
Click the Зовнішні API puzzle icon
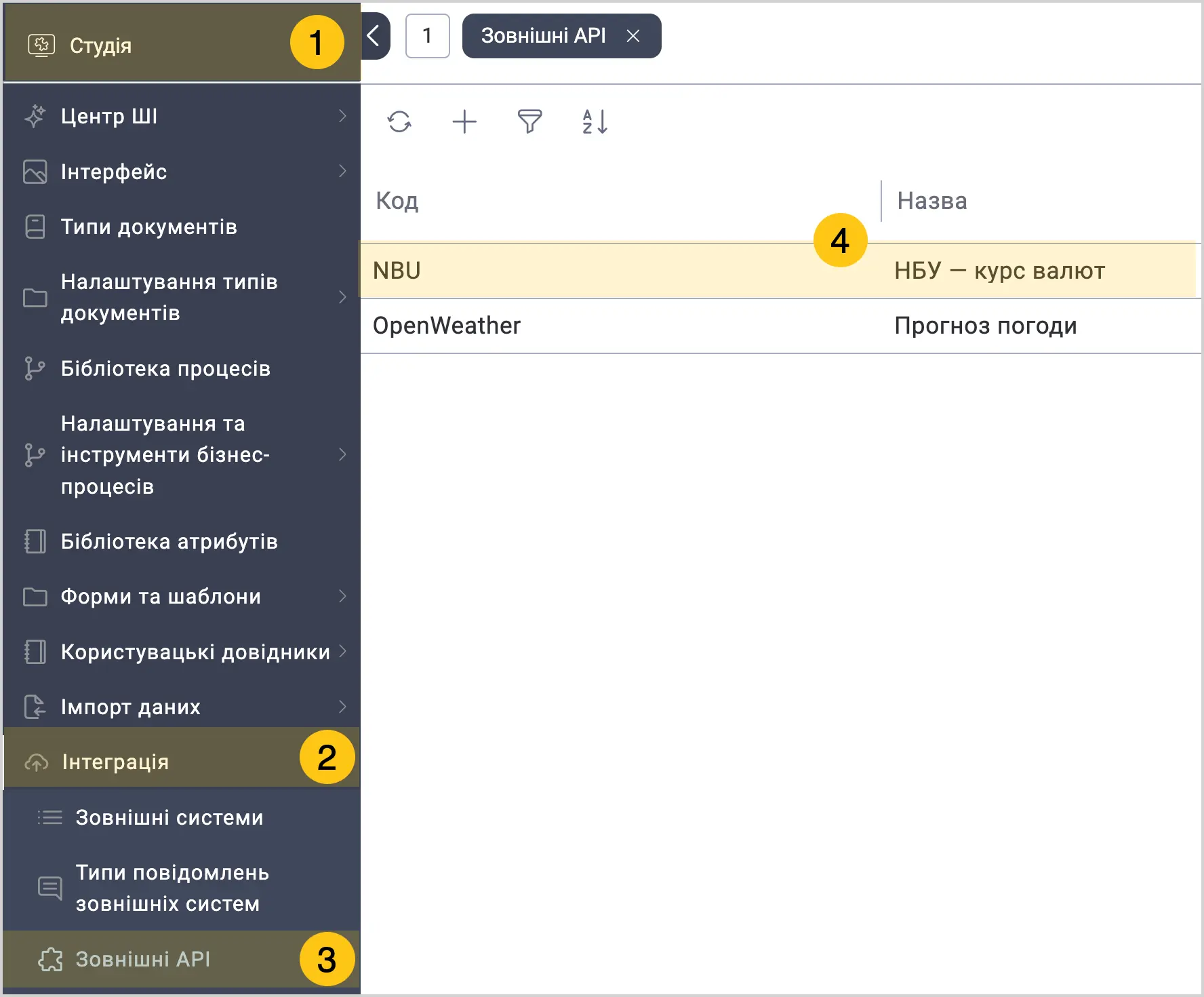(50, 959)
